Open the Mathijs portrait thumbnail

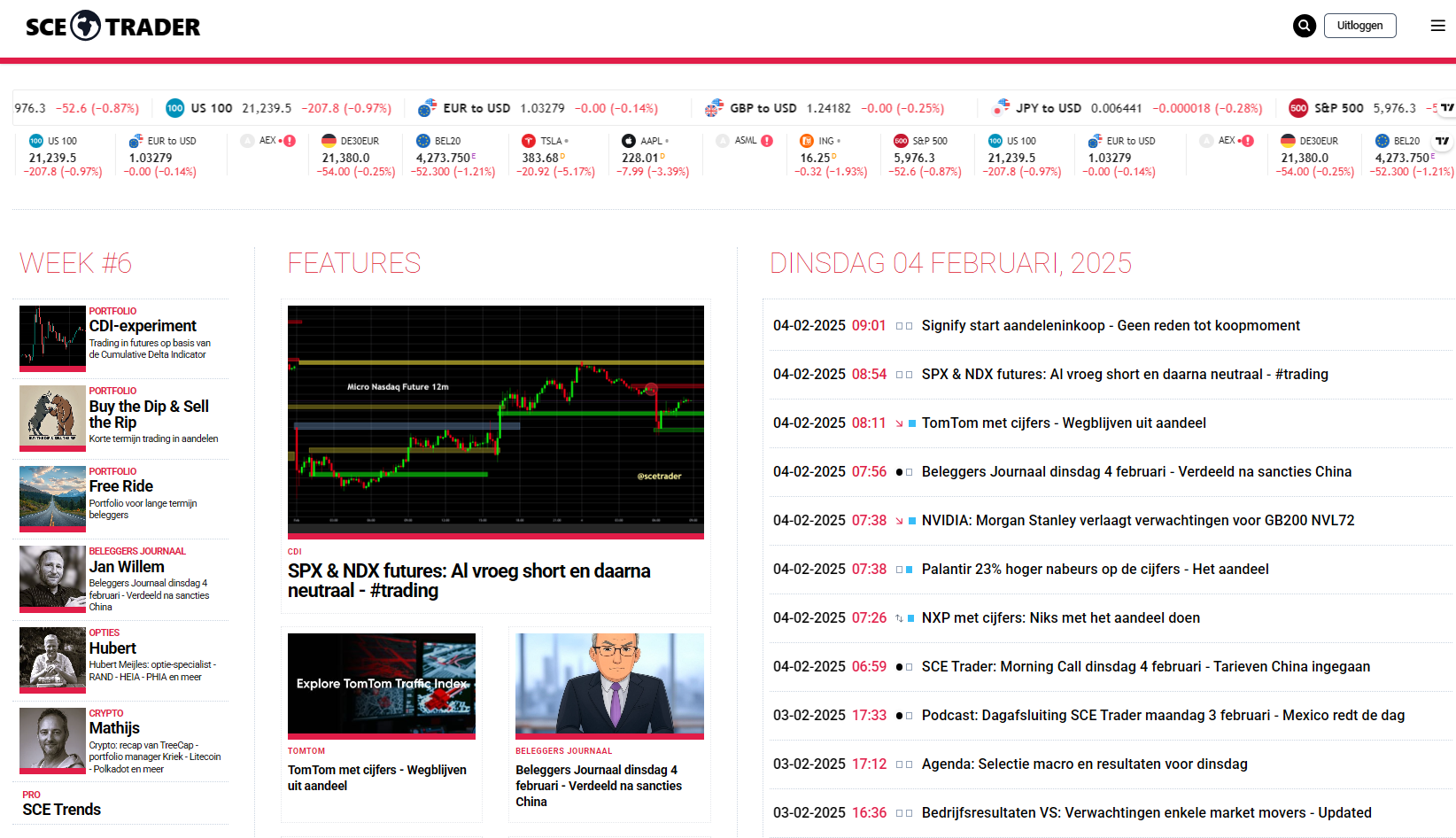pyautogui.click(x=53, y=741)
